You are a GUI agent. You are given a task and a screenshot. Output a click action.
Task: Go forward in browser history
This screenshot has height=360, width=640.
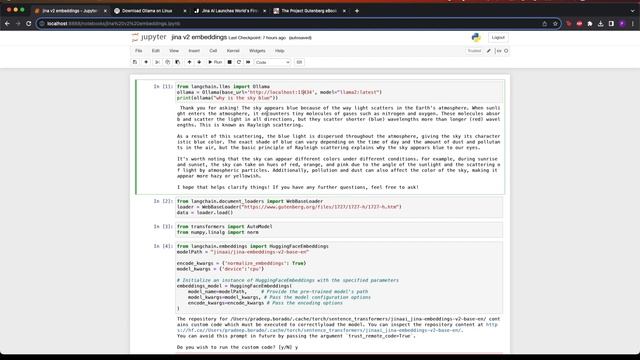[x=18, y=24]
